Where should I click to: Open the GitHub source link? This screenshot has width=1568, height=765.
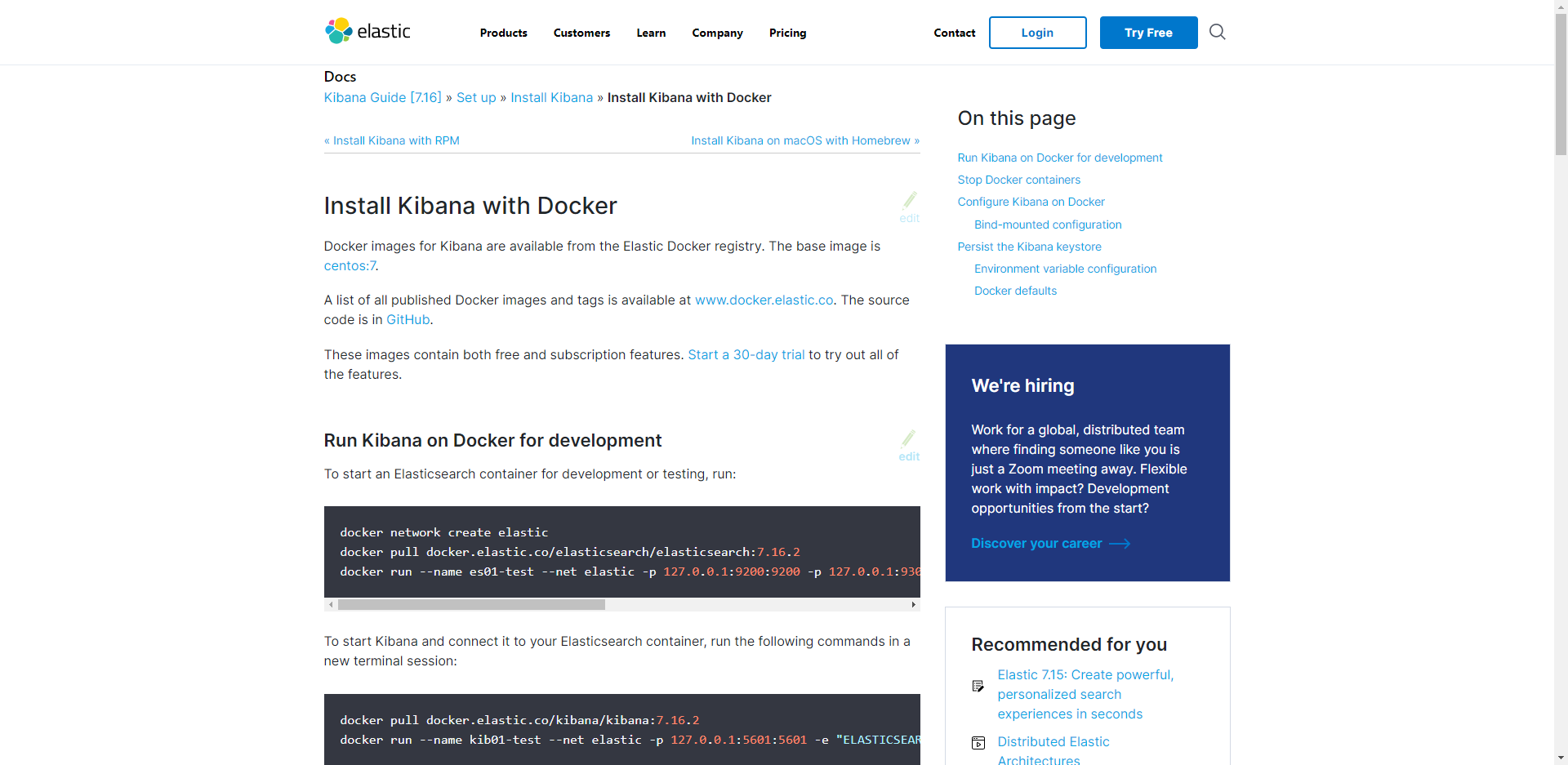coord(408,319)
